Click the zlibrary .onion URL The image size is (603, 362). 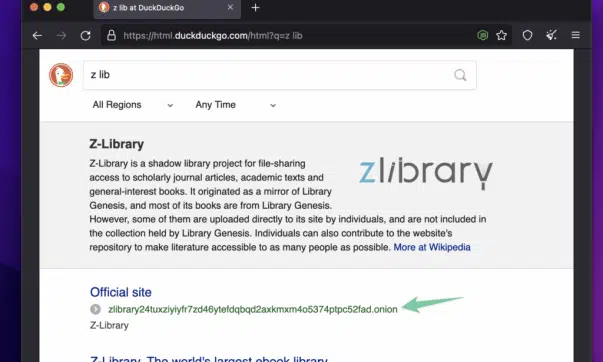point(253,309)
